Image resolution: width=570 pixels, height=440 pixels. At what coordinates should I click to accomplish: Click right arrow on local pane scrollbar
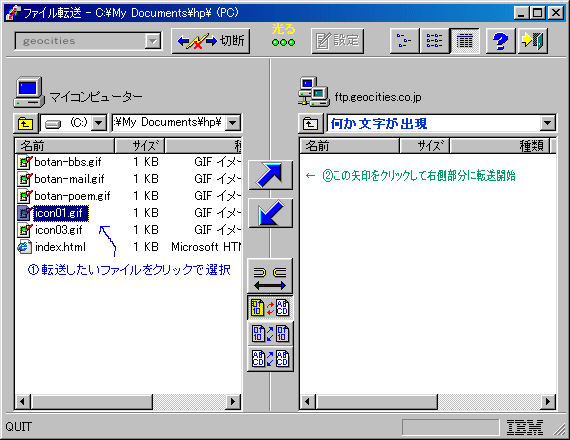coord(233,402)
